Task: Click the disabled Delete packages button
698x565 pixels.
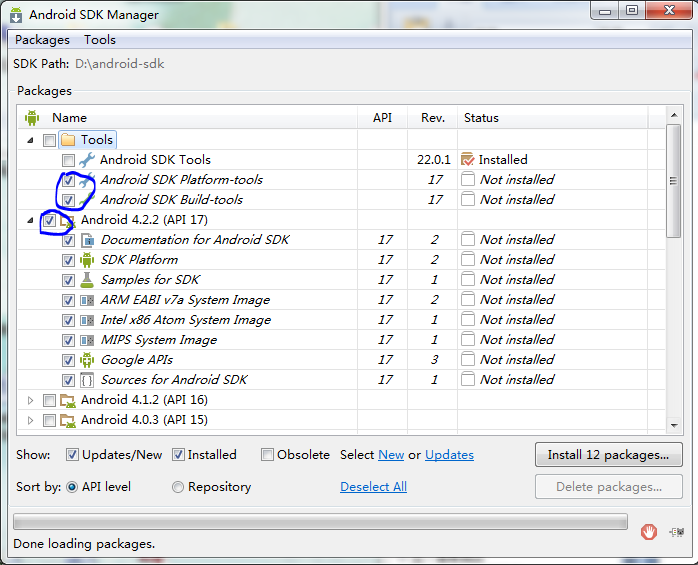Action: coord(609,487)
